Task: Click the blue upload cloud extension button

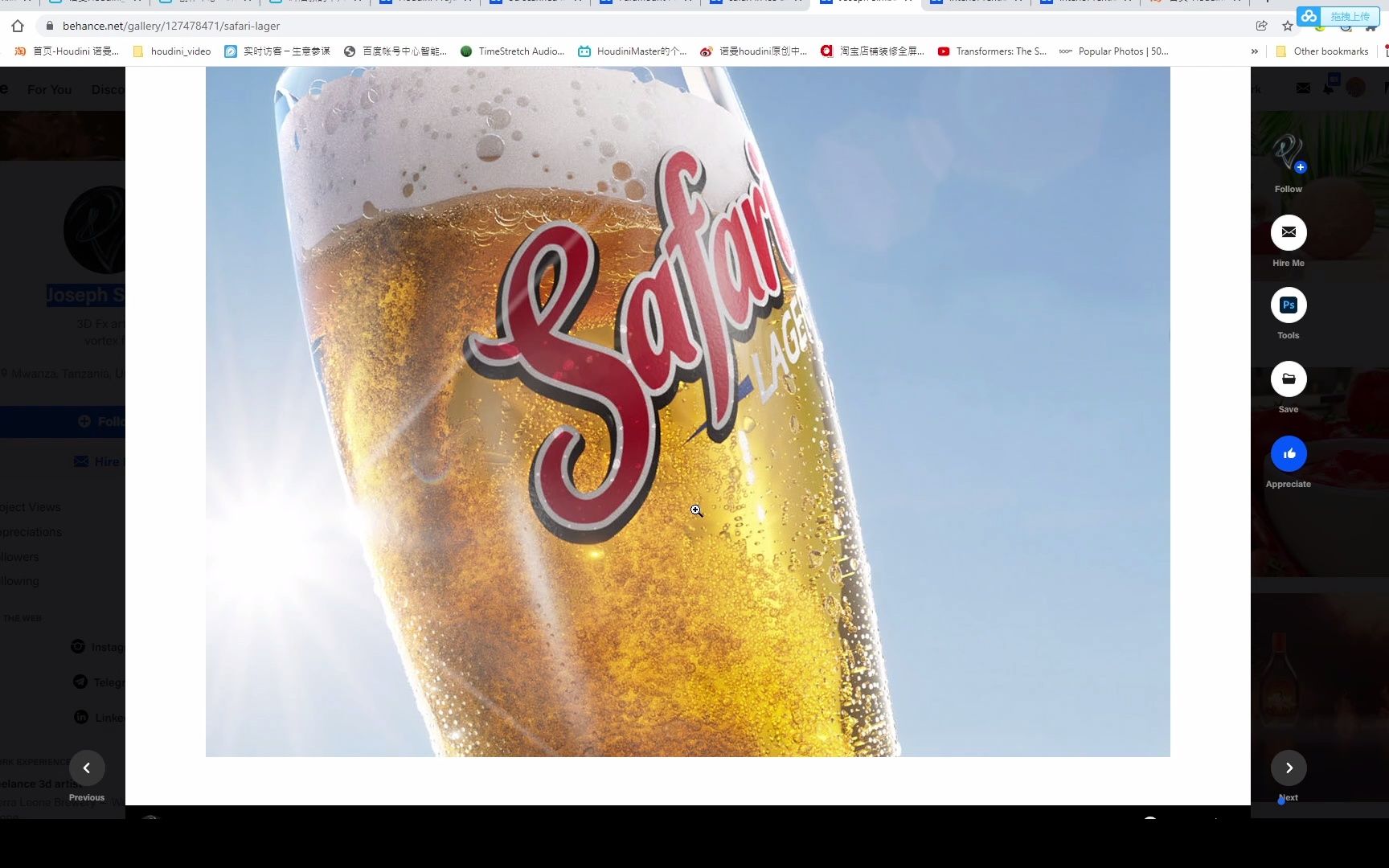Action: [1338, 16]
